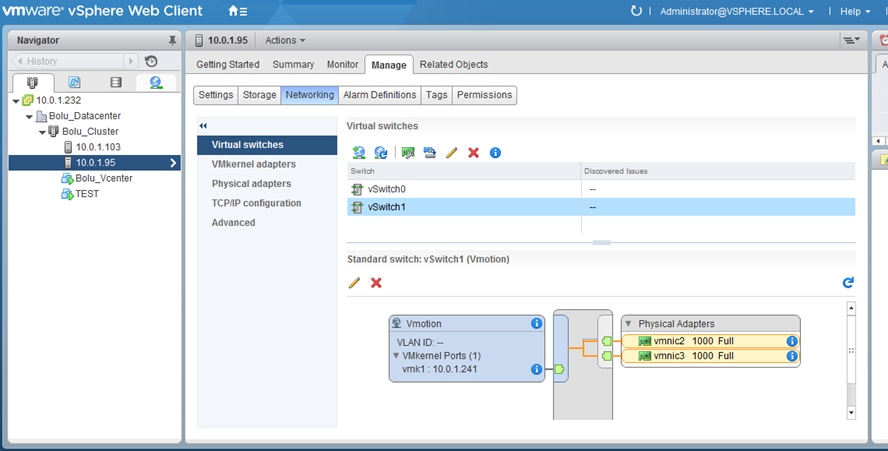Viewport: 888px width, 451px height.
Task: Select the vSwitch1 row in table
Action: [601, 207]
